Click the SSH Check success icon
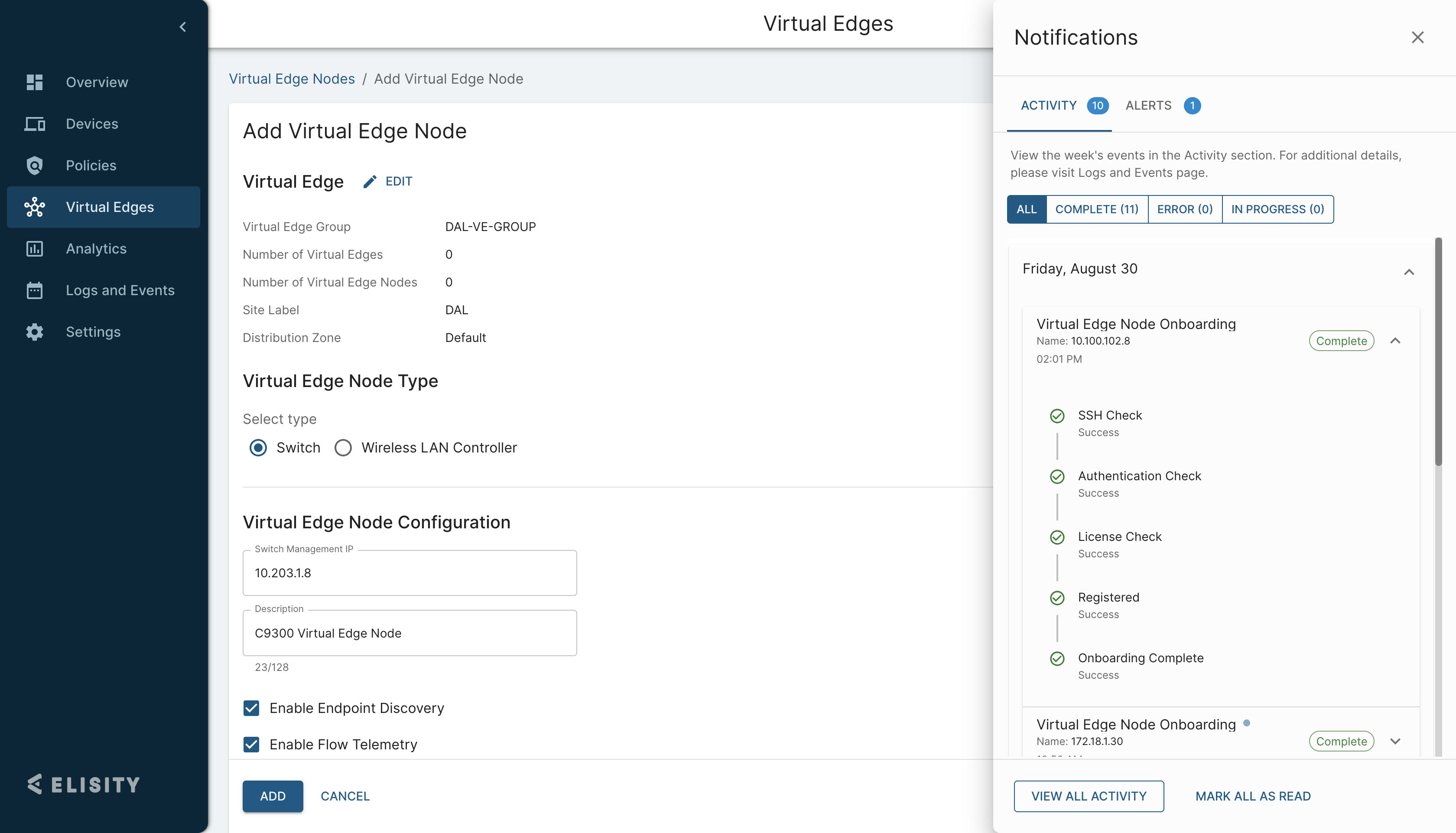The image size is (1456, 833). pyautogui.click(x=1057, y=416)
